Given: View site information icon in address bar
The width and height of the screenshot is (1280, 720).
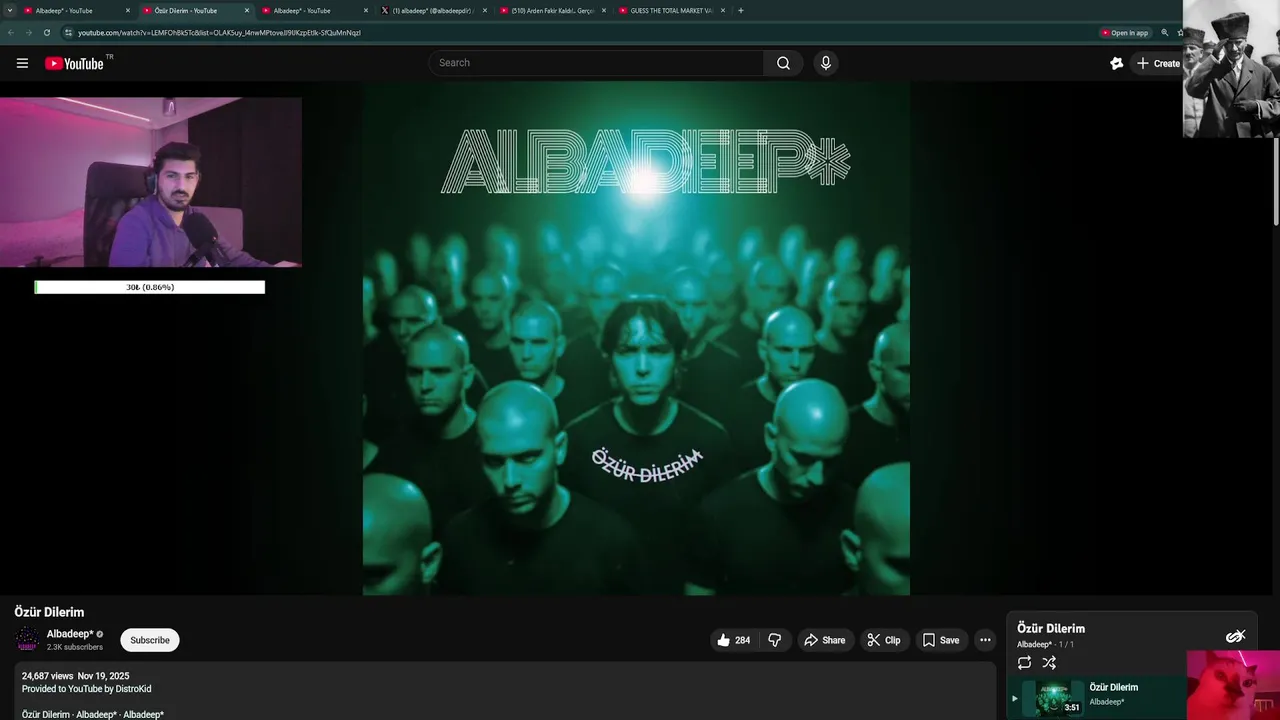Looking at the screenshot, I should coord(68,32).
